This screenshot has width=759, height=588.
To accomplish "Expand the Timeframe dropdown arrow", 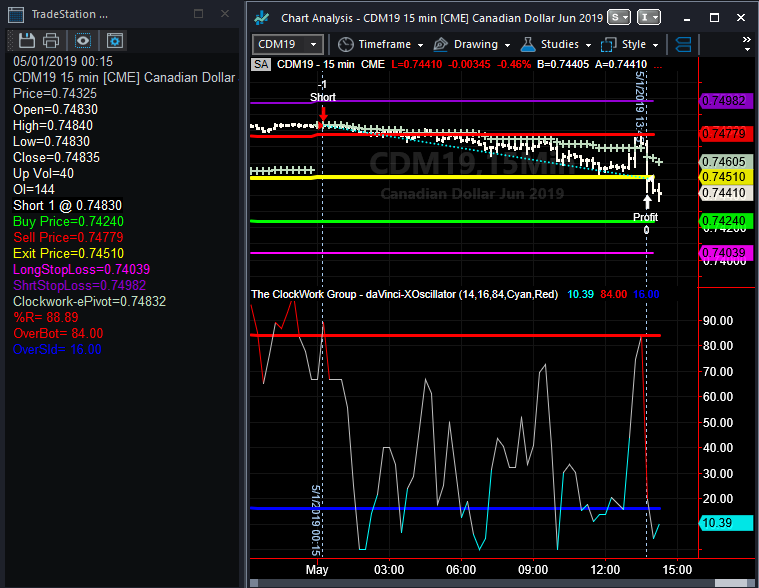I will (420, 45).
